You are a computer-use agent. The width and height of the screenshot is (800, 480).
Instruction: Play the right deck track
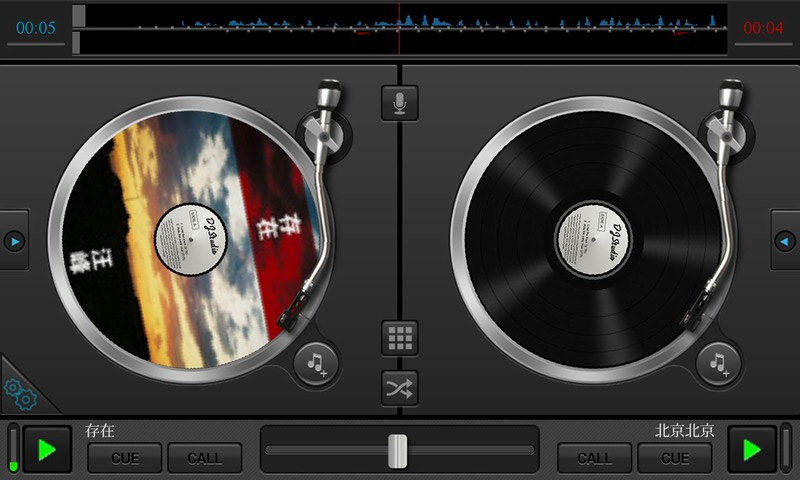[752, 450]
